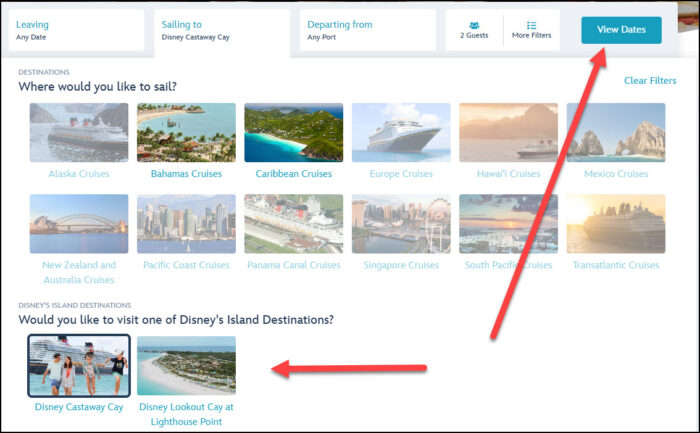Click the Singapore Cruises text label
Image resolution: width=700 pixels, height=433 pixels.
pos(401,265)
